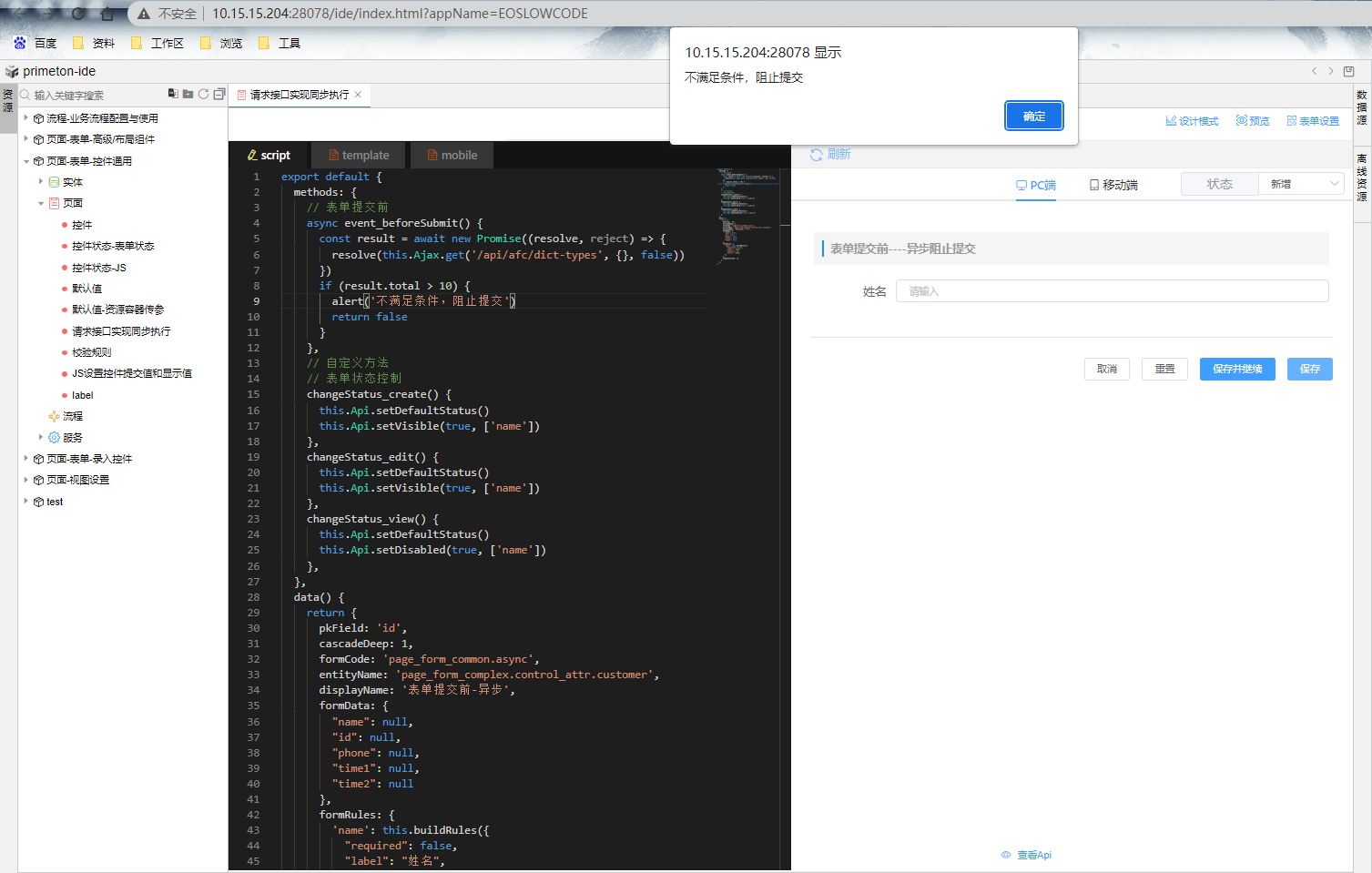Close the 请求接口实现同步执行 editor tab

point(359,95)
